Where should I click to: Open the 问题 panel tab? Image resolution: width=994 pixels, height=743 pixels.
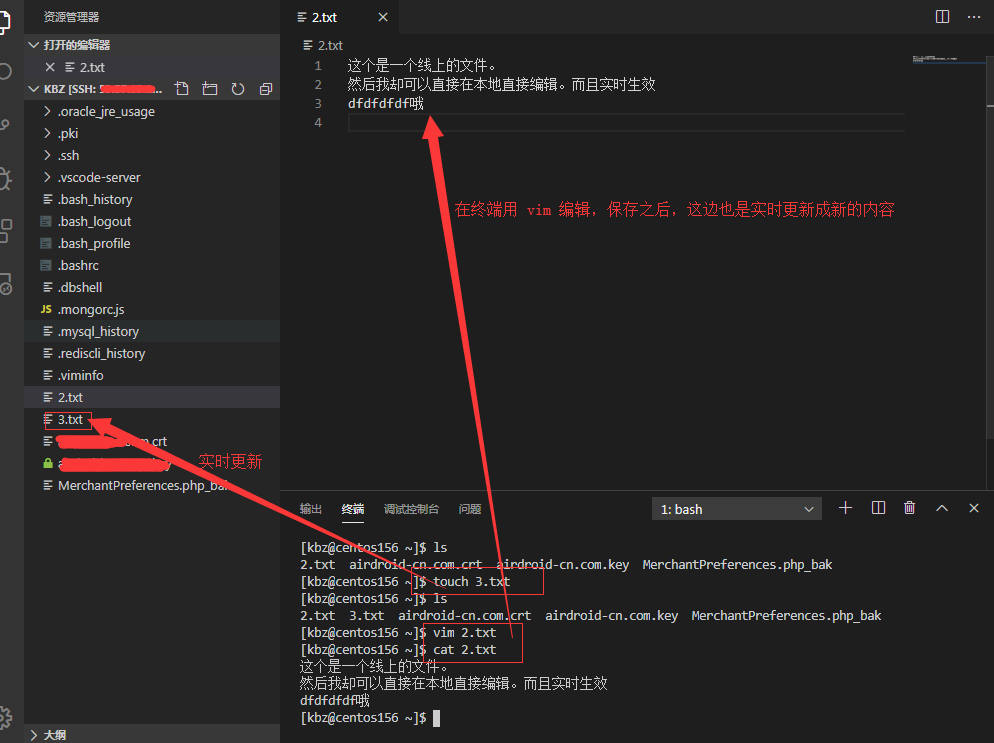click(x=469, y=508)
